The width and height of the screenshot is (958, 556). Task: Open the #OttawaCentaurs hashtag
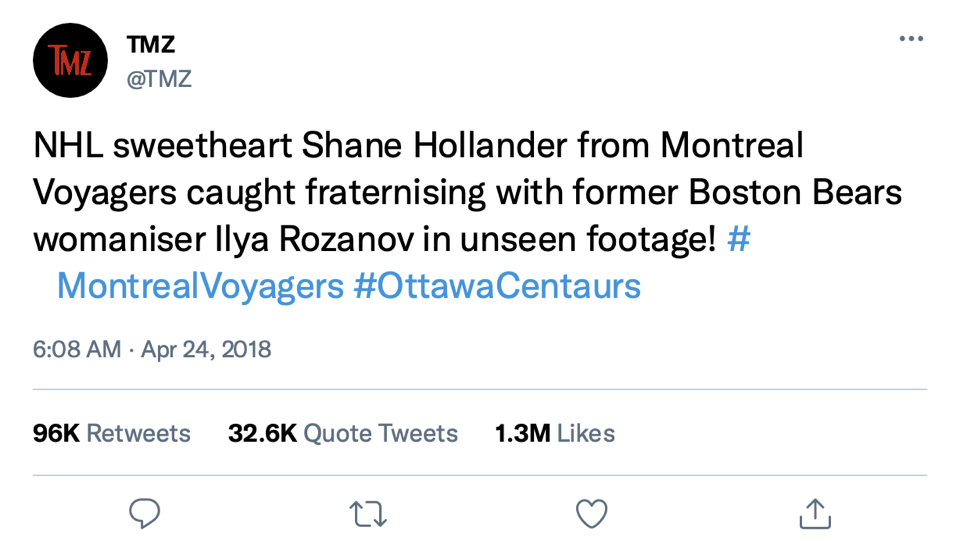point(497,287)
